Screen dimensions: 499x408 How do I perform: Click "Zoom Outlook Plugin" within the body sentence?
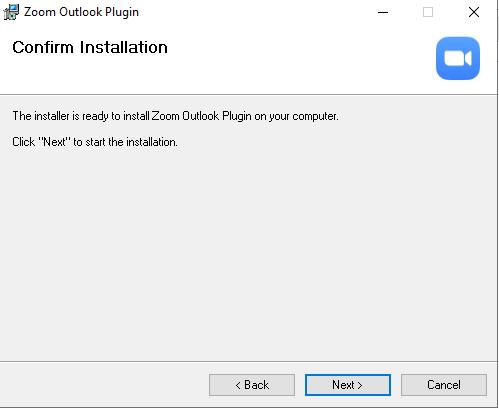(x=201, y=116)
